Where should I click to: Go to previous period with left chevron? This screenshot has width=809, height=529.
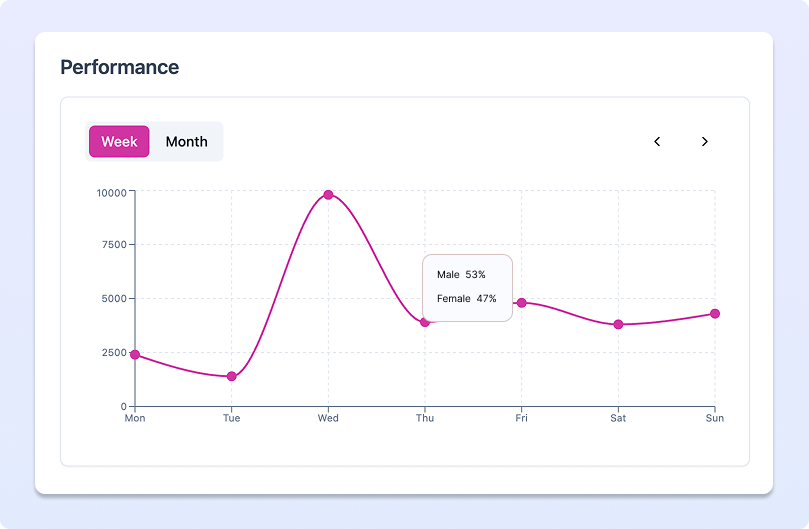(657, 142)
